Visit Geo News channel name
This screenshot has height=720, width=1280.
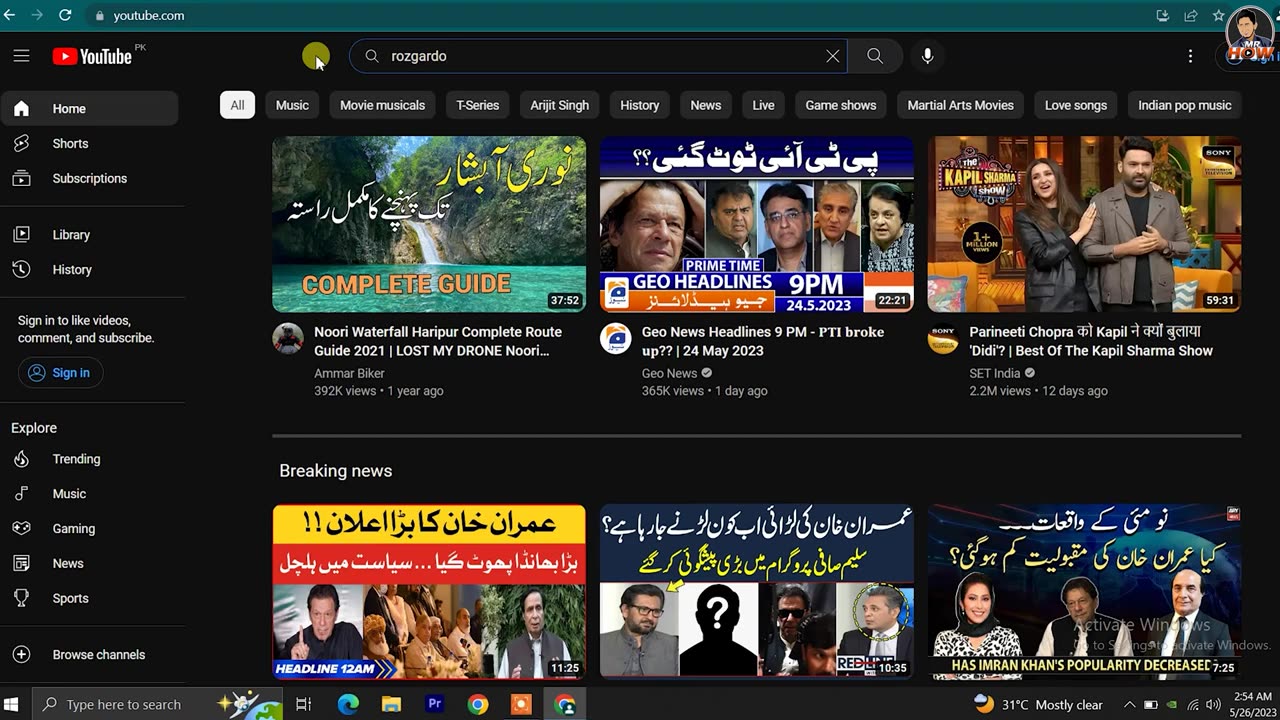(x=669, y=373)
